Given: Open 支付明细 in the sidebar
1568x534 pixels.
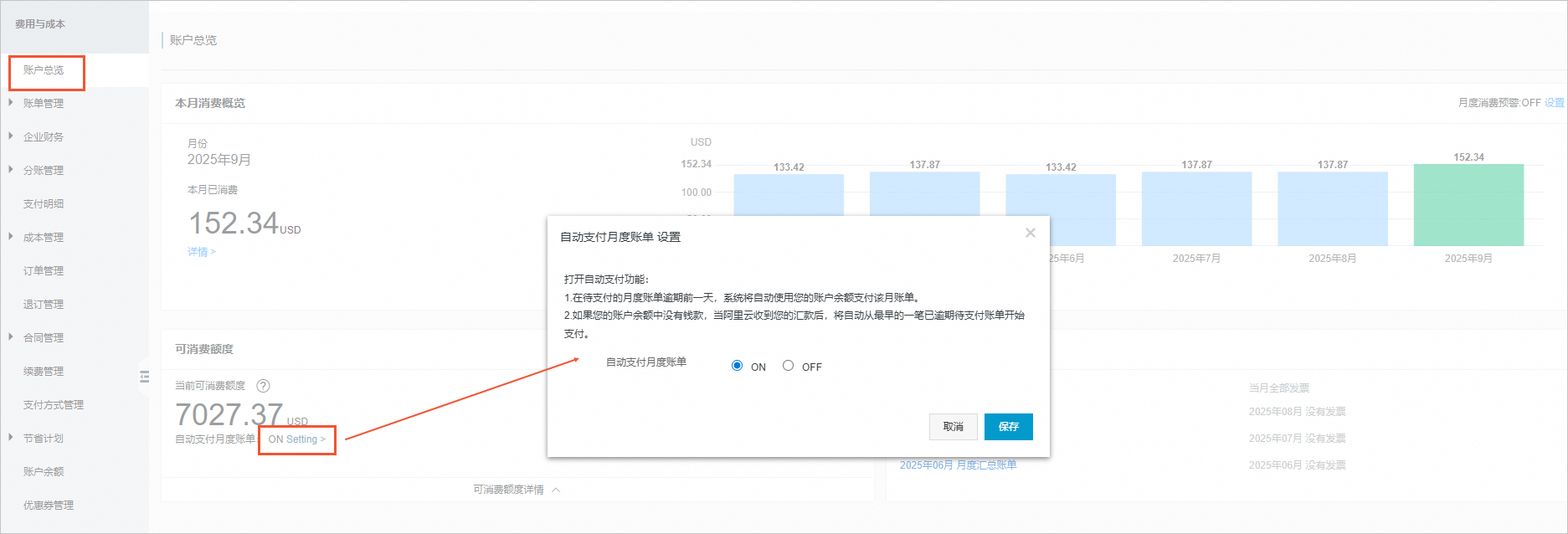Looking at the screenshot, I should (x=44, y=204).
